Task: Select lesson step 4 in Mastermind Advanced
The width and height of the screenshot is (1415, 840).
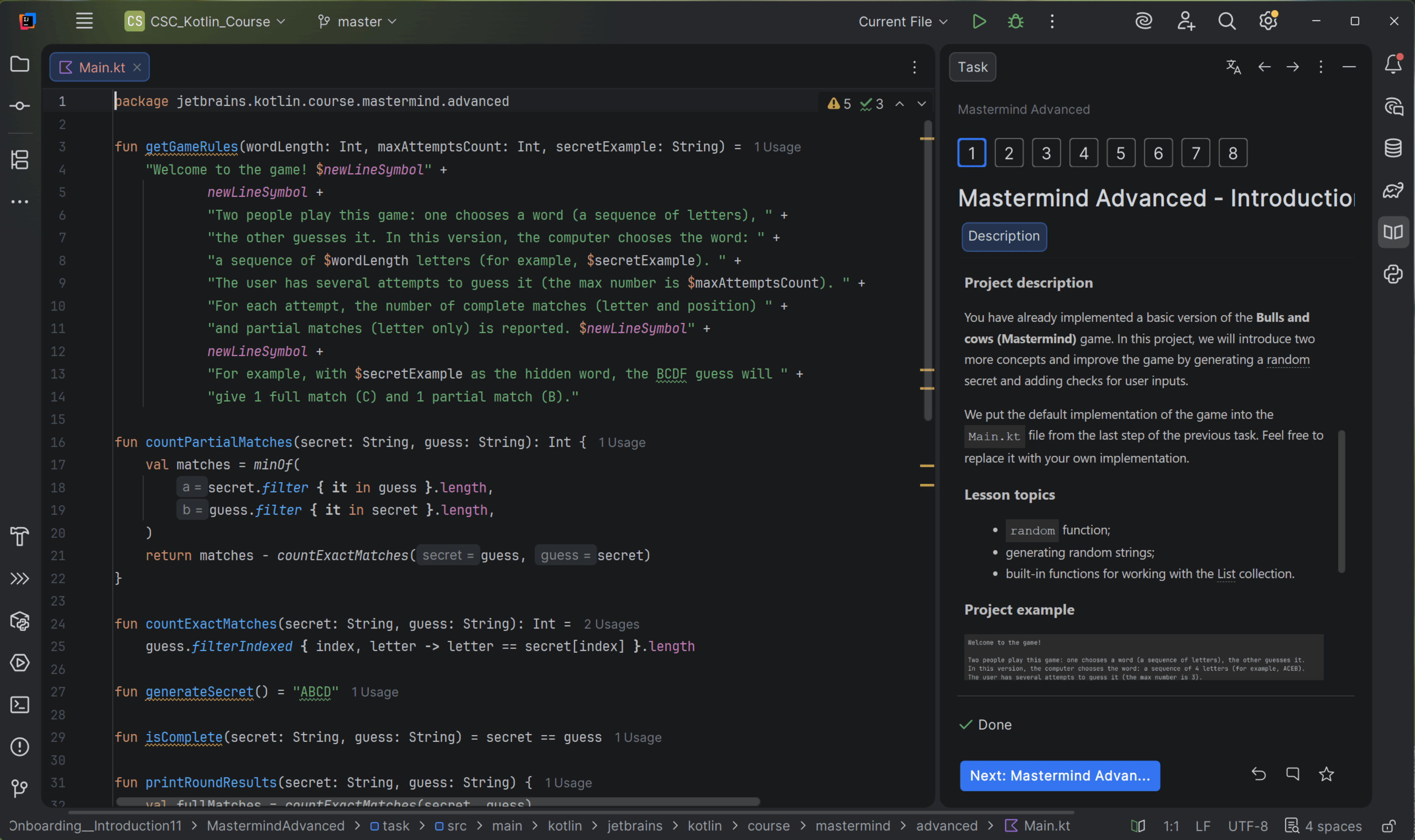Action: 1083,152
